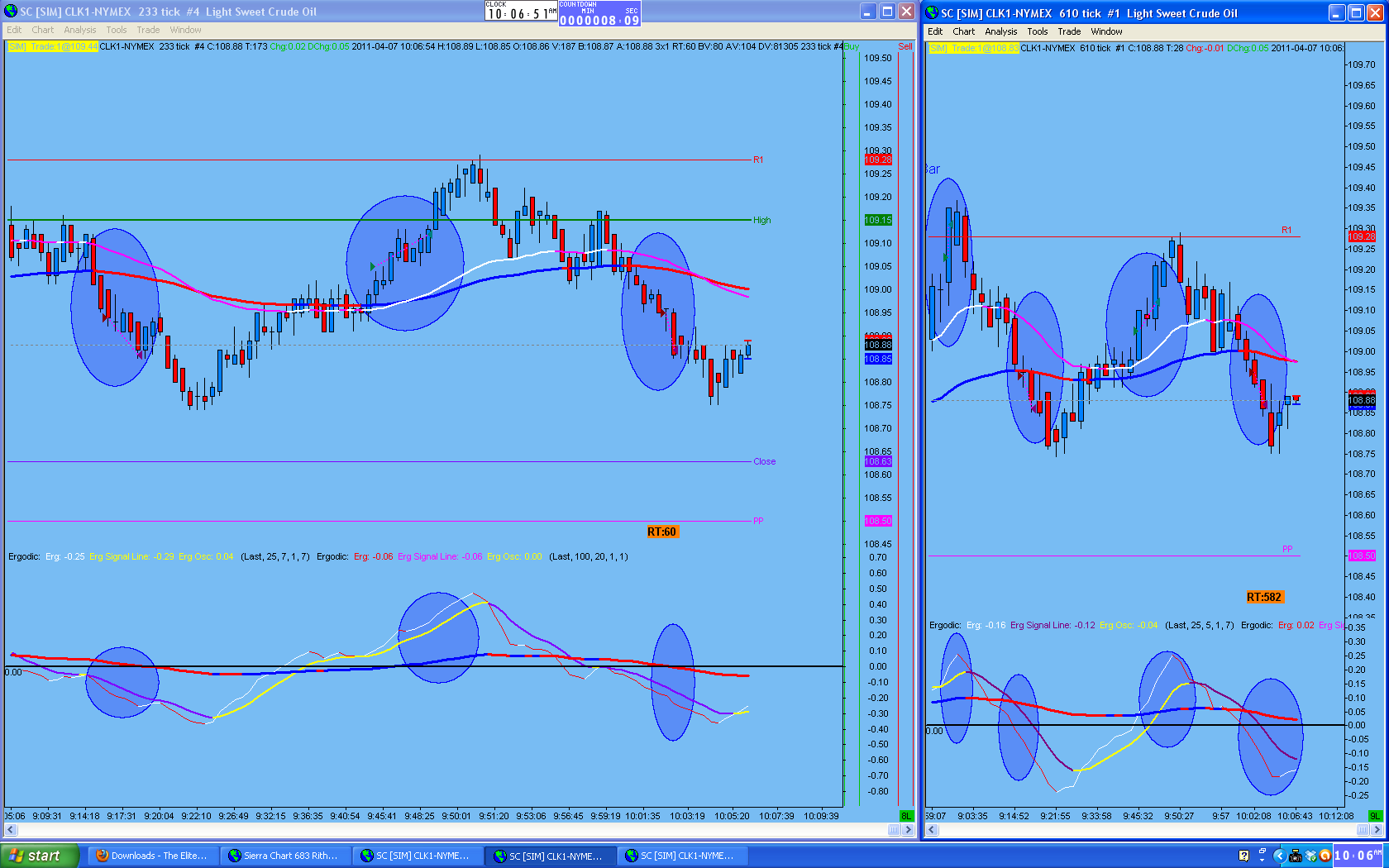Open Trade menu in 610 tick chart
The image size is (1389, 868).
click(x=1070, y=31)
